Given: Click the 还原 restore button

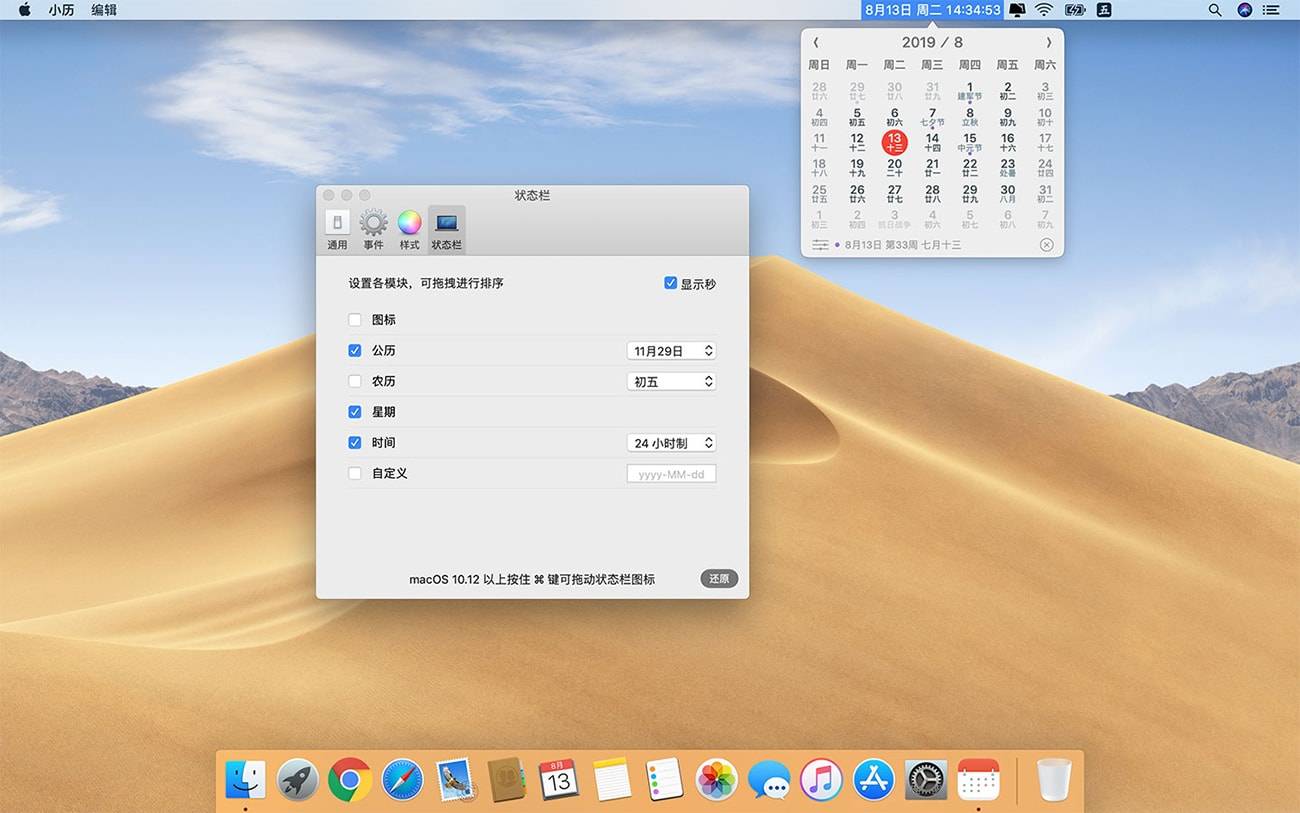Looking at the screenshot, I should [719, 579].
